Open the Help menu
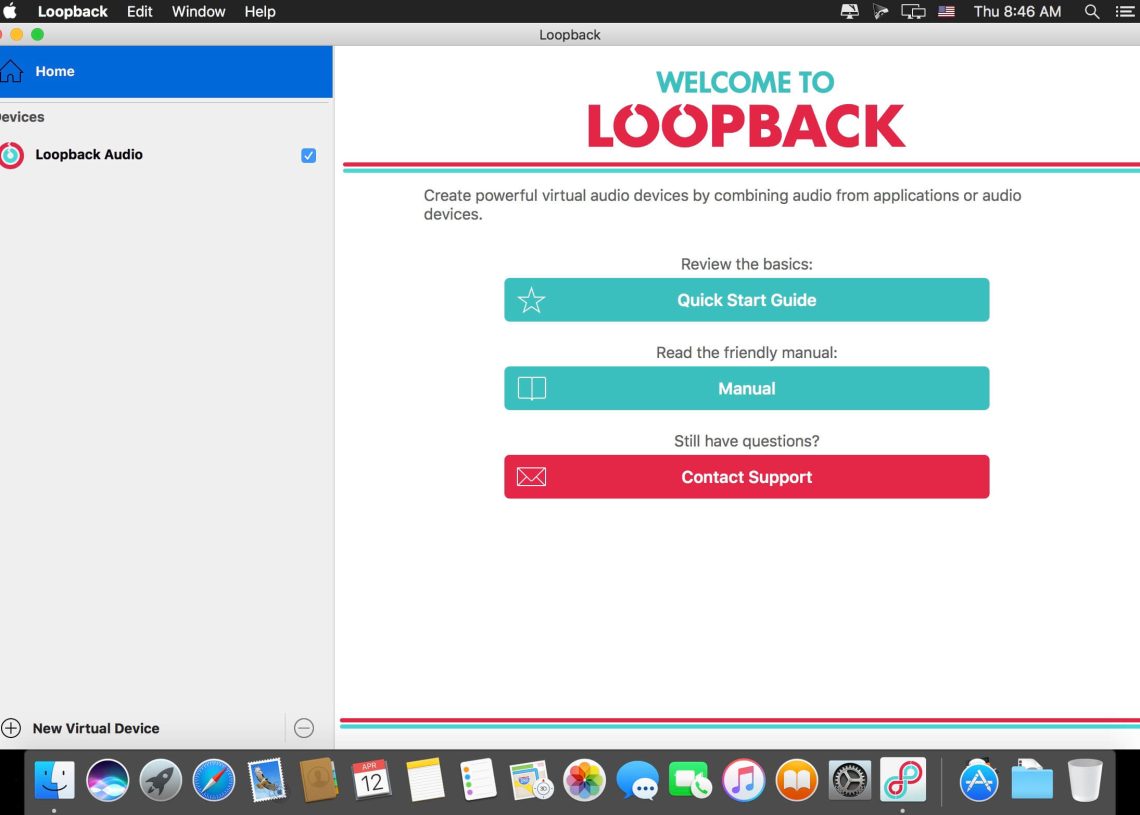 coord(259,11)
